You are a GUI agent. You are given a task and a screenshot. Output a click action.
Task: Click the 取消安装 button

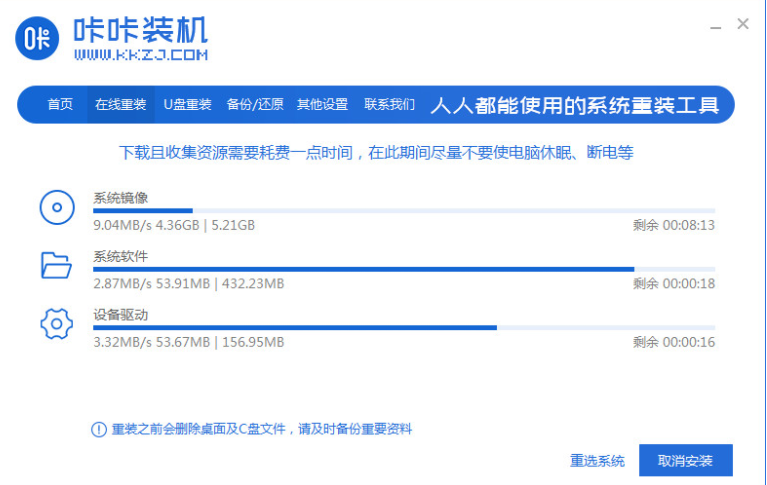(x=685, y=461)
